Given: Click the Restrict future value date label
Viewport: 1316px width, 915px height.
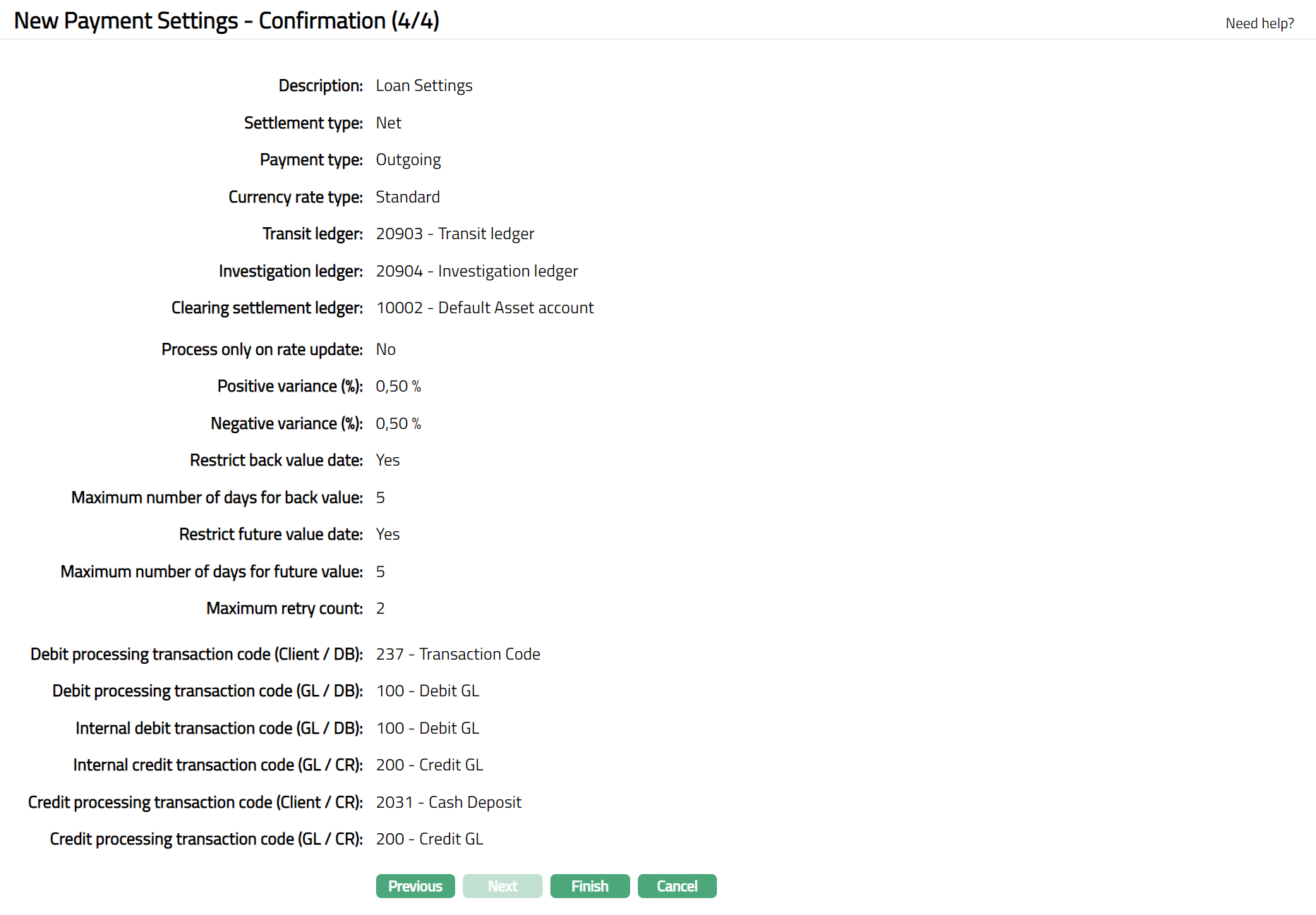Looking at the screenshot, I should (x=271, y=534).
